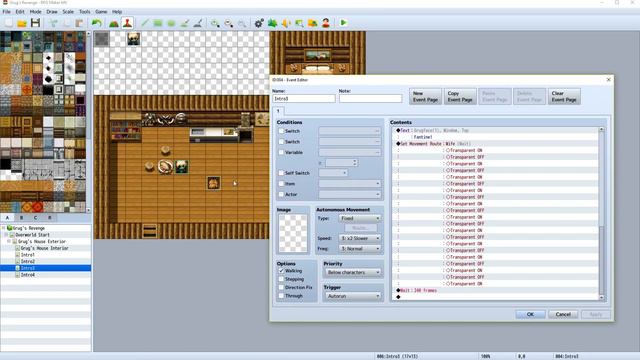
Task: Check the Through option
Action: point(281,296)
